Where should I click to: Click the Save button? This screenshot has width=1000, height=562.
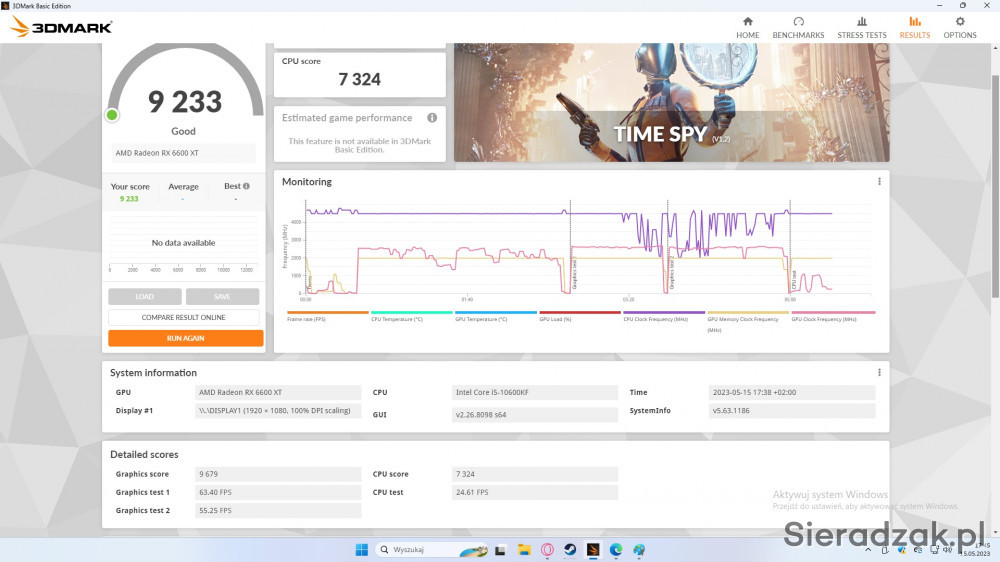[x=222, y=297]
